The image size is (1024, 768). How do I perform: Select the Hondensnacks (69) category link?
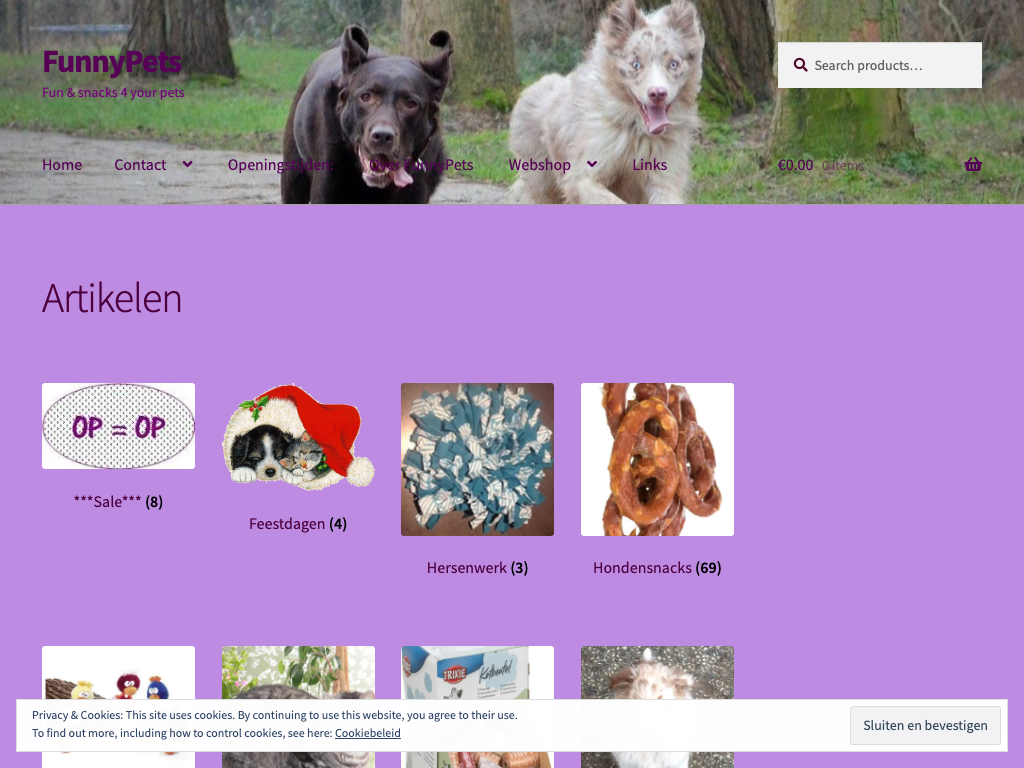[x=657, y=568]
